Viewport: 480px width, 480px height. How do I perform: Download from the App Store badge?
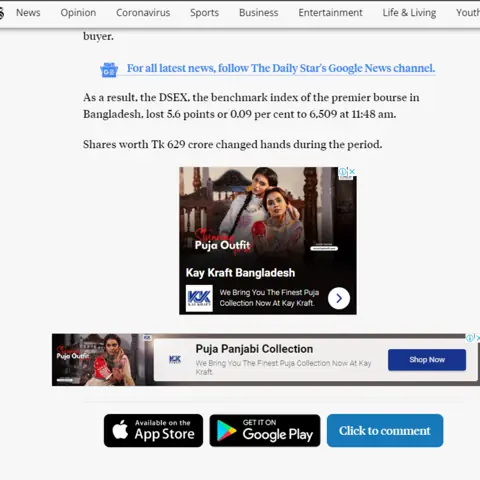(153, 430)
